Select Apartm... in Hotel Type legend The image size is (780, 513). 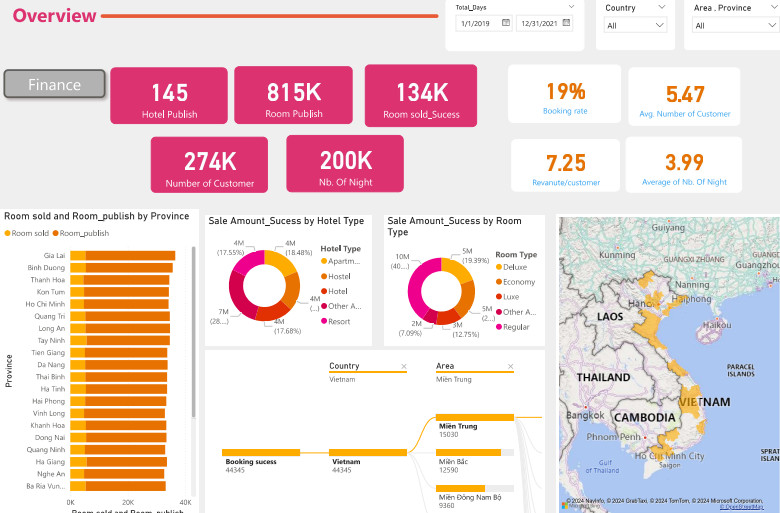[x=341, y=261]
